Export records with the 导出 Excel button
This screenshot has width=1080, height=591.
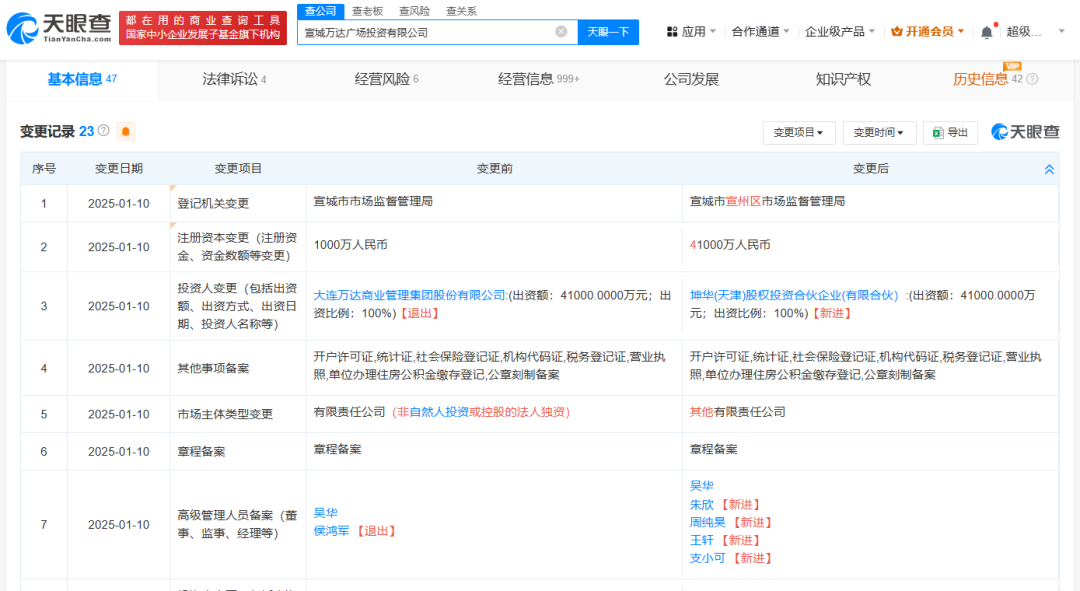point(949,132)
